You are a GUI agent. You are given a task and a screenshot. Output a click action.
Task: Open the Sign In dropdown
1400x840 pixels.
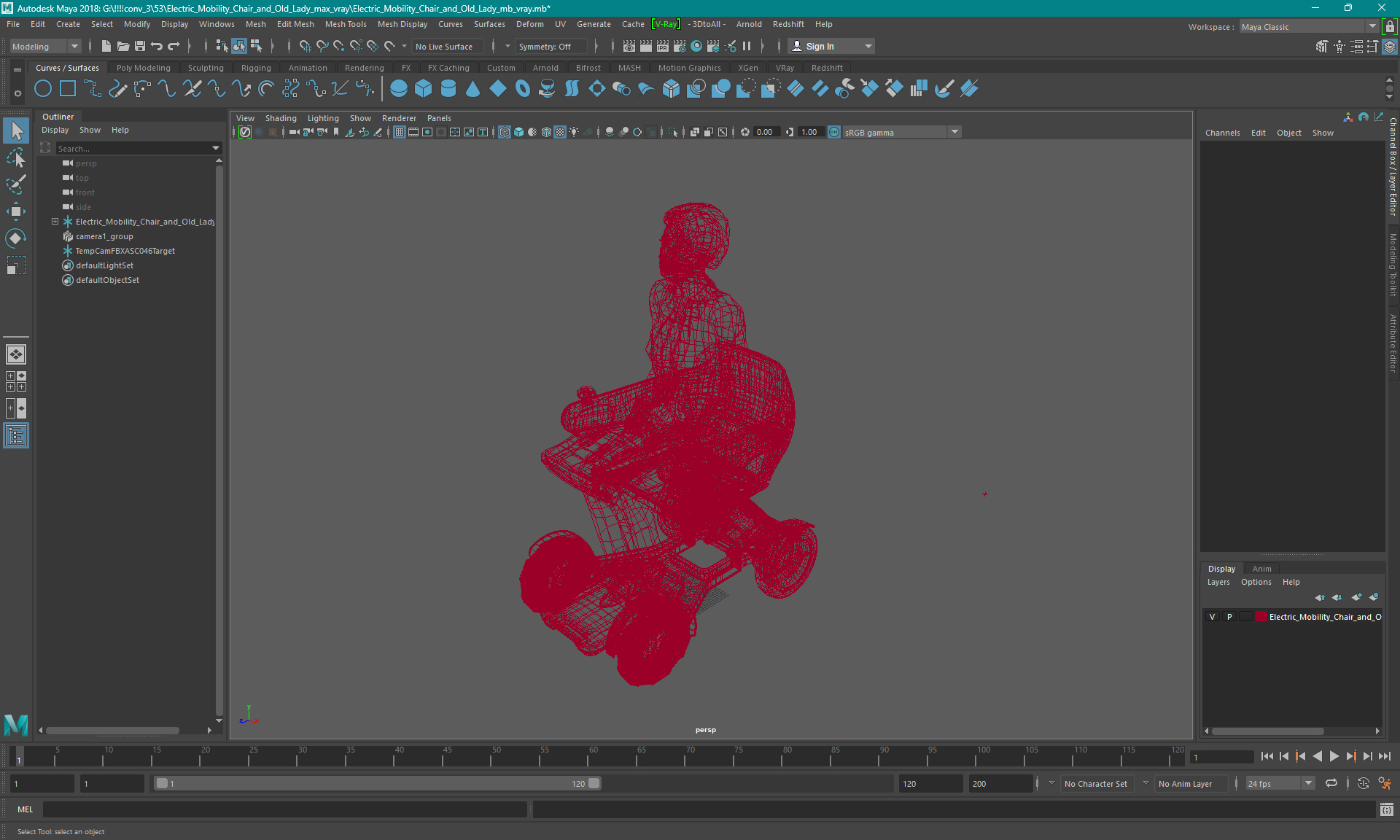pyautogui.click(x=831, y=46)
